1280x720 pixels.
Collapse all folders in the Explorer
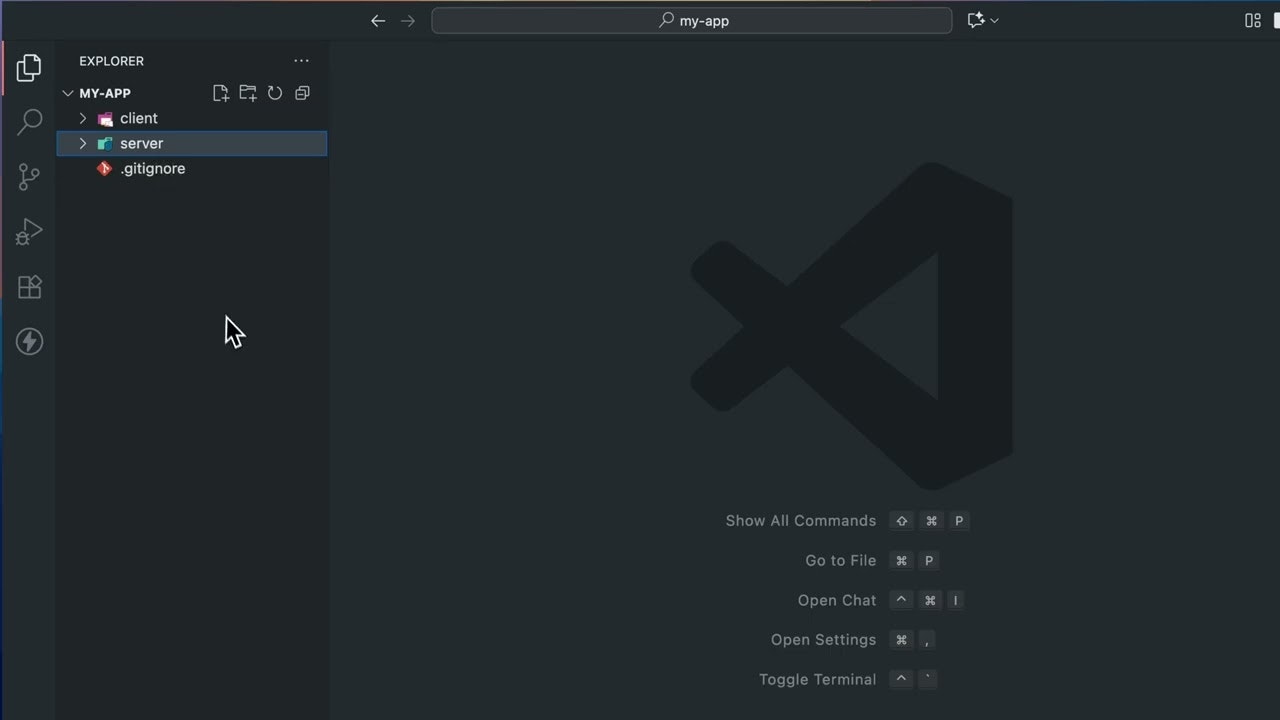[302, 92]
